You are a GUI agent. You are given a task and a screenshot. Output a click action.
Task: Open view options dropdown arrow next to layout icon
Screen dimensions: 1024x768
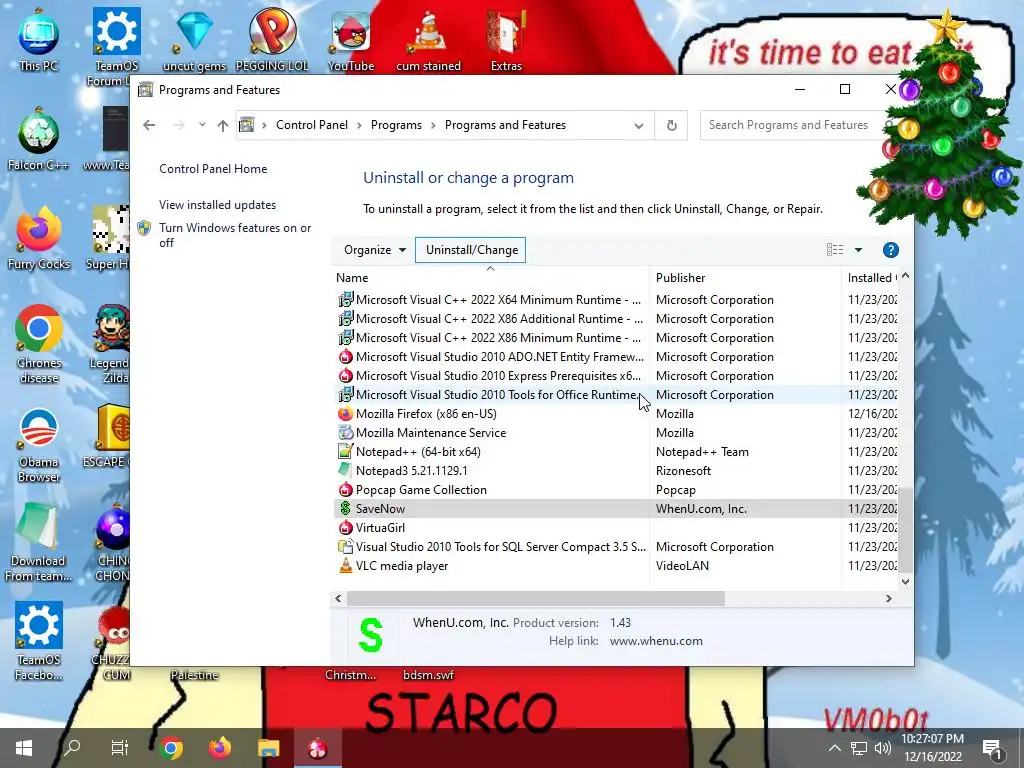click(858, 250)
